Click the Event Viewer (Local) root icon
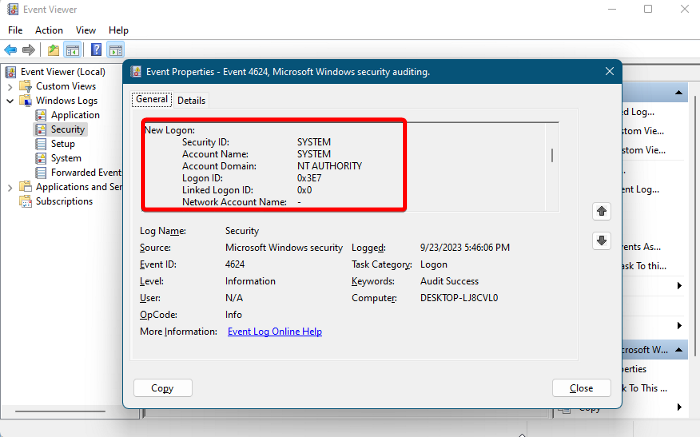This screenshot has height=437, width=700. coord(11,72)
